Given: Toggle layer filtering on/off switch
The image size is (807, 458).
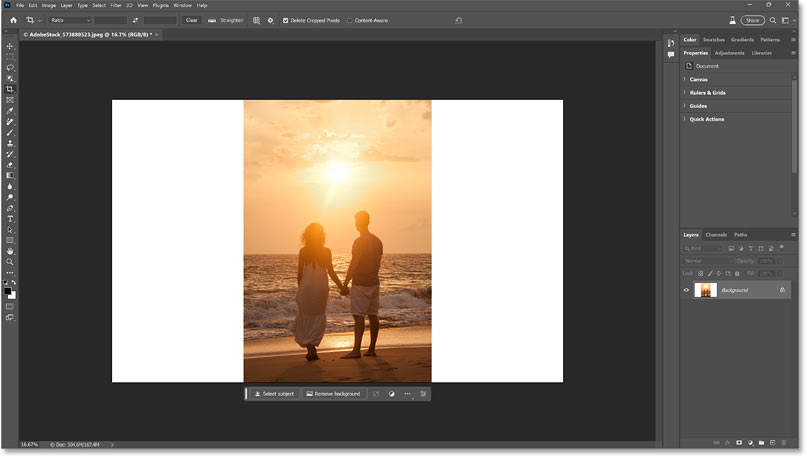Looking at the screenshot, I should point(782,248).
